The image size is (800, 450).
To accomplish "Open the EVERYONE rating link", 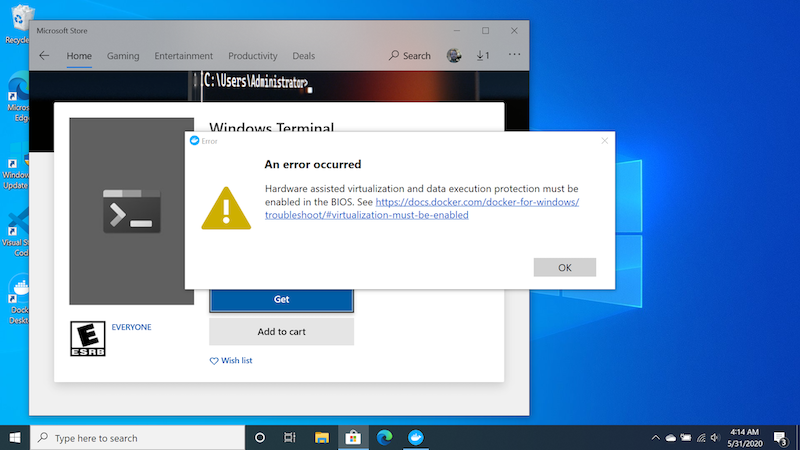I will click(131, 327).
